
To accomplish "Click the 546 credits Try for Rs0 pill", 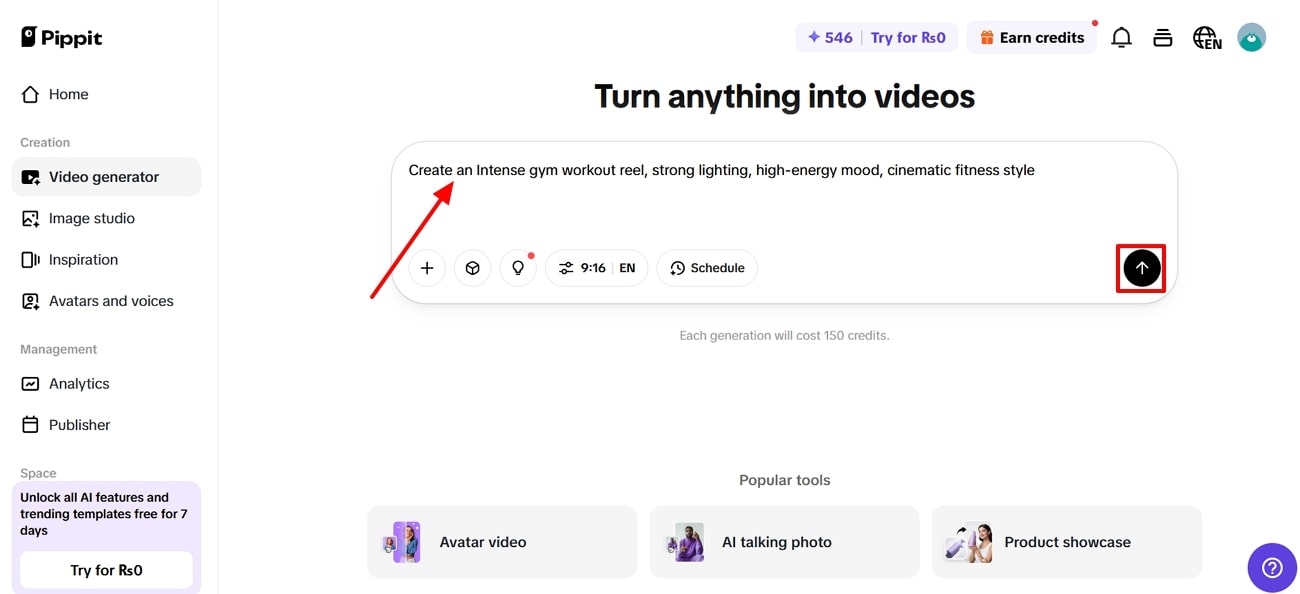I will point(877,38).
